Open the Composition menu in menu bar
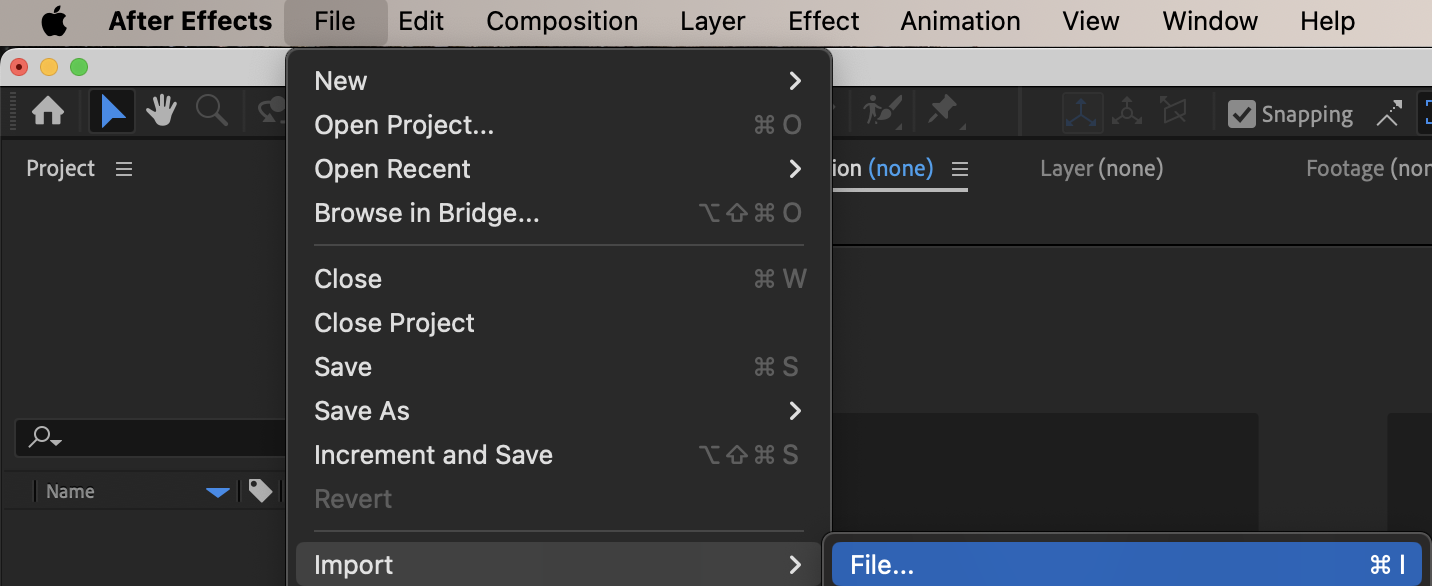This screenshot has width=1432, height=586. pyautogui.click(x=562, y=21)
